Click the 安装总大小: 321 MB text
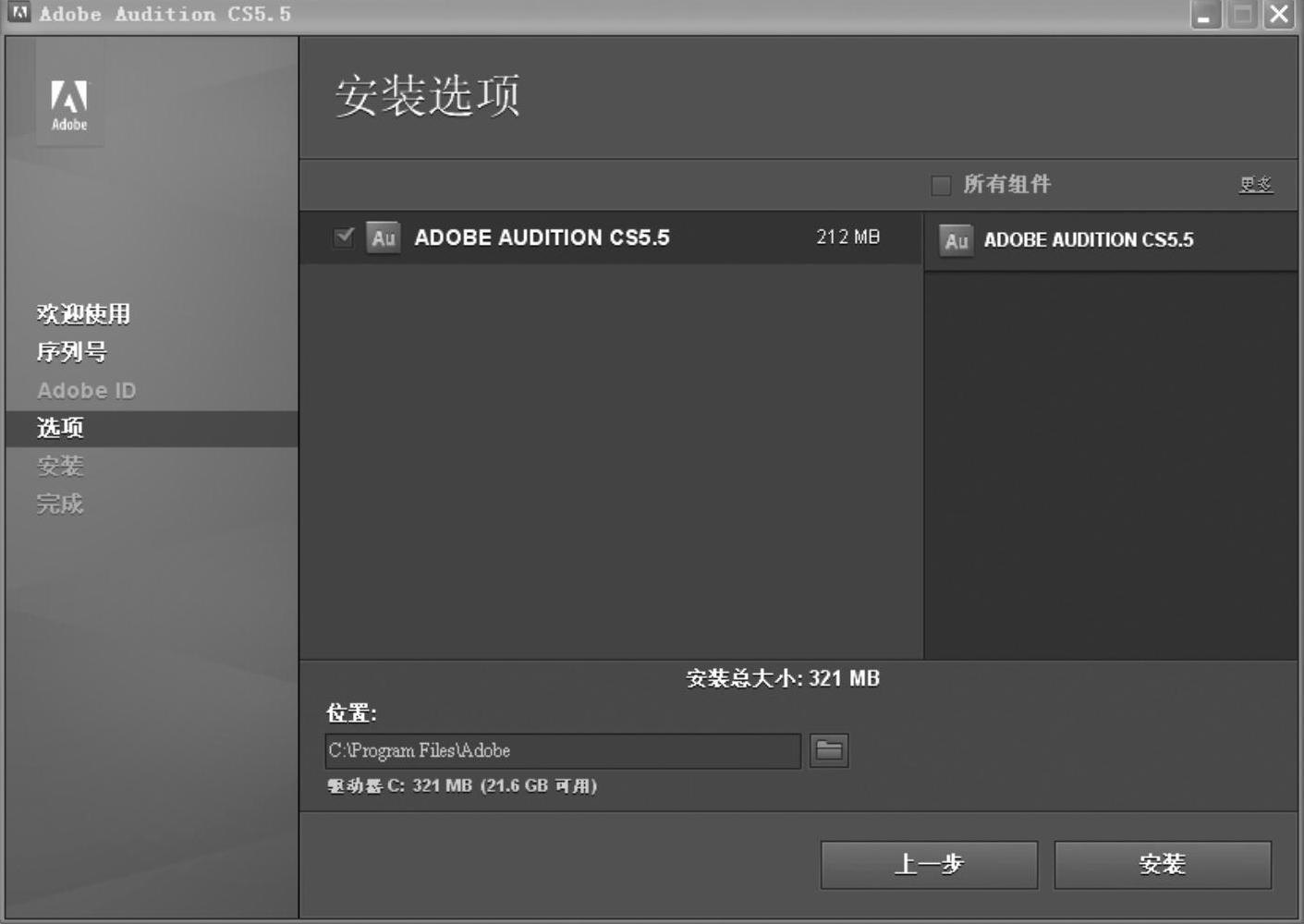Screen dimensions: 1304x924 [x=783, y=679]
